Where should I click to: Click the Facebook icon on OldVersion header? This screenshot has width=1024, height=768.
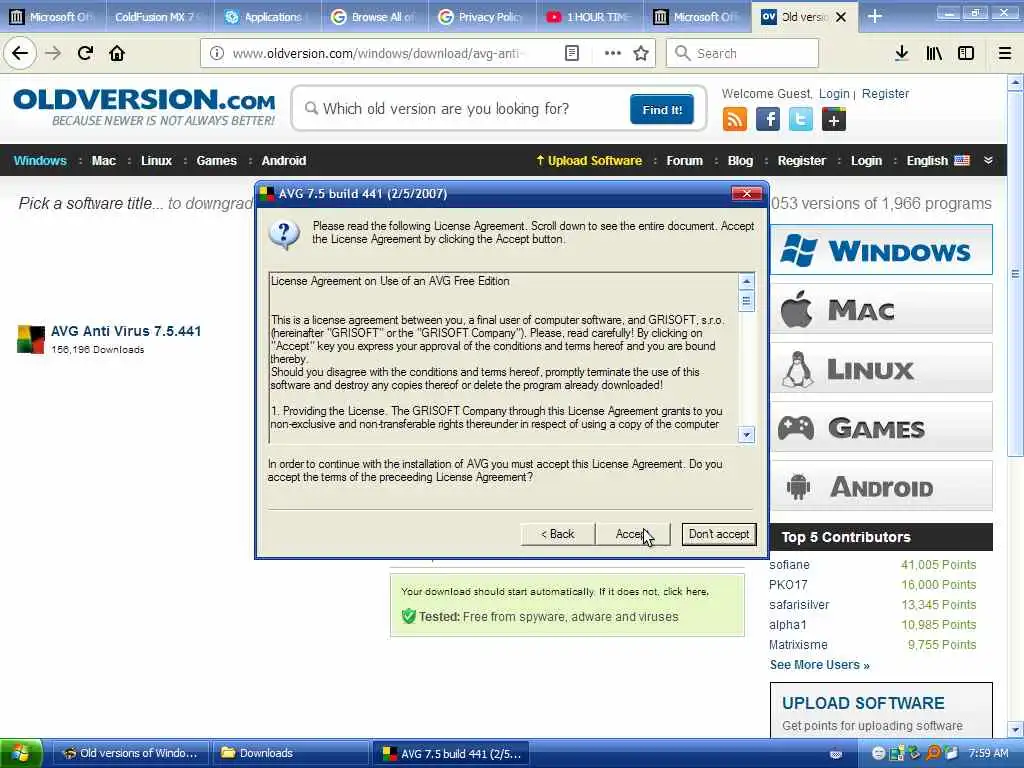tap(768, 120)
